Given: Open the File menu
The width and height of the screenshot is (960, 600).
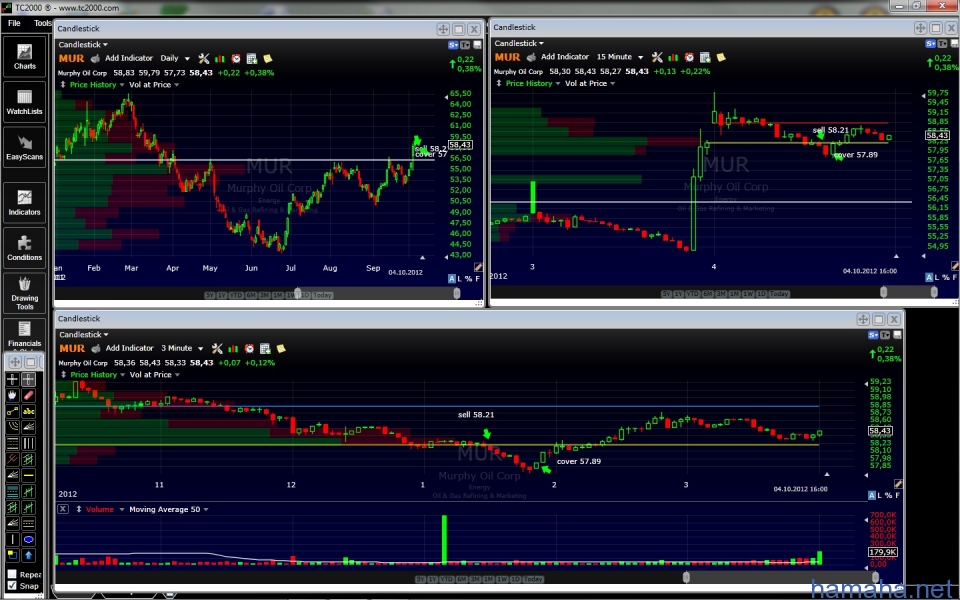Looking at the screenshot, I should [14, 23].
